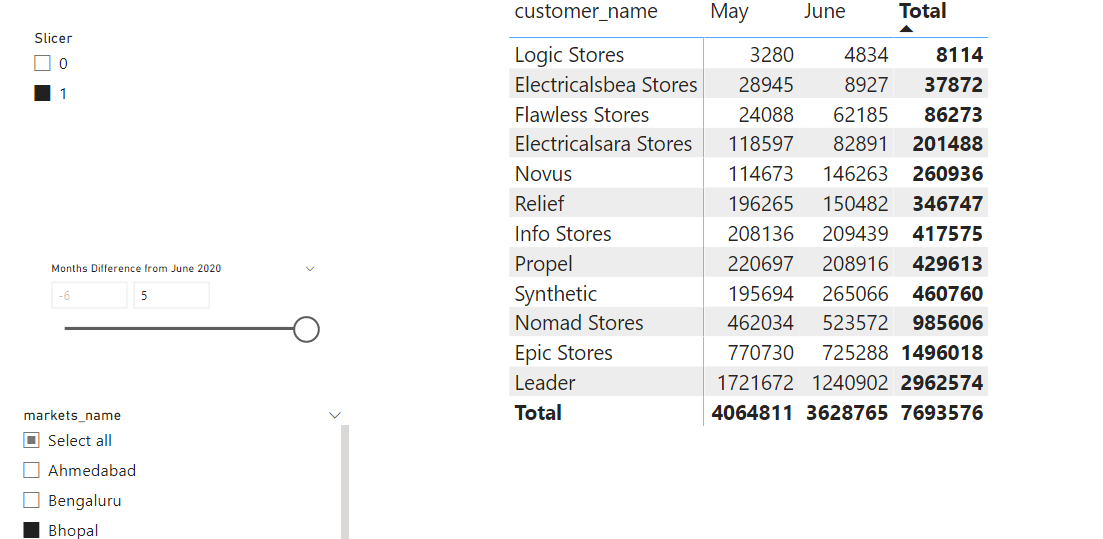Click the June column header

point(824,12)
